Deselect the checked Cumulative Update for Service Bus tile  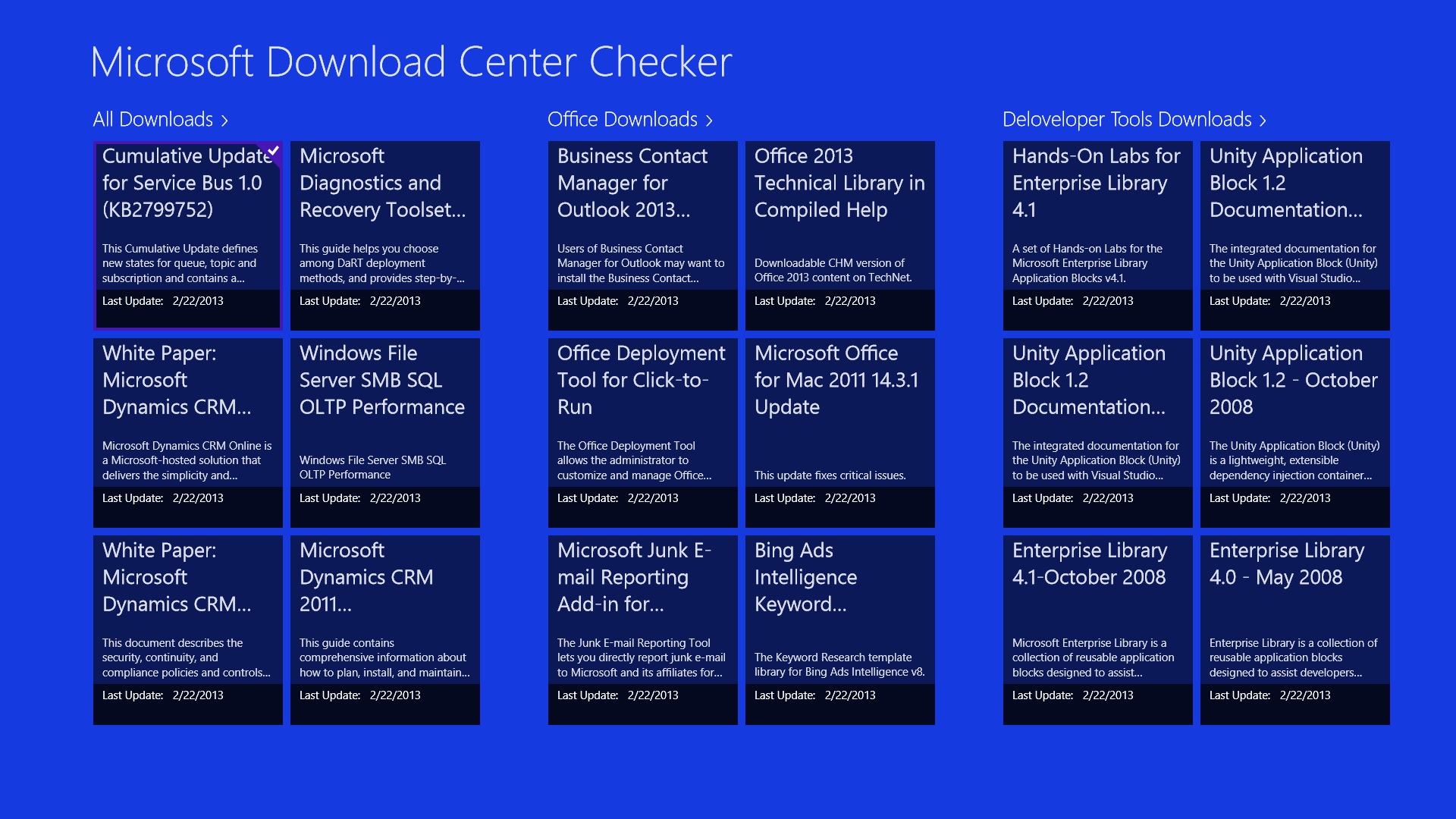pos(187,235)
